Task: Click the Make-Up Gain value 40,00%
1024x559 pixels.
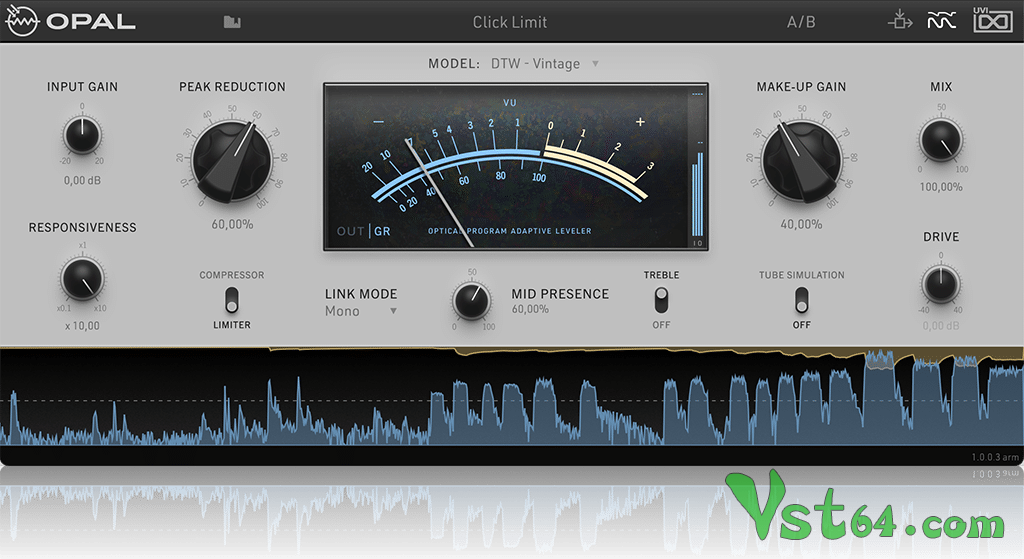Action: 801,224
